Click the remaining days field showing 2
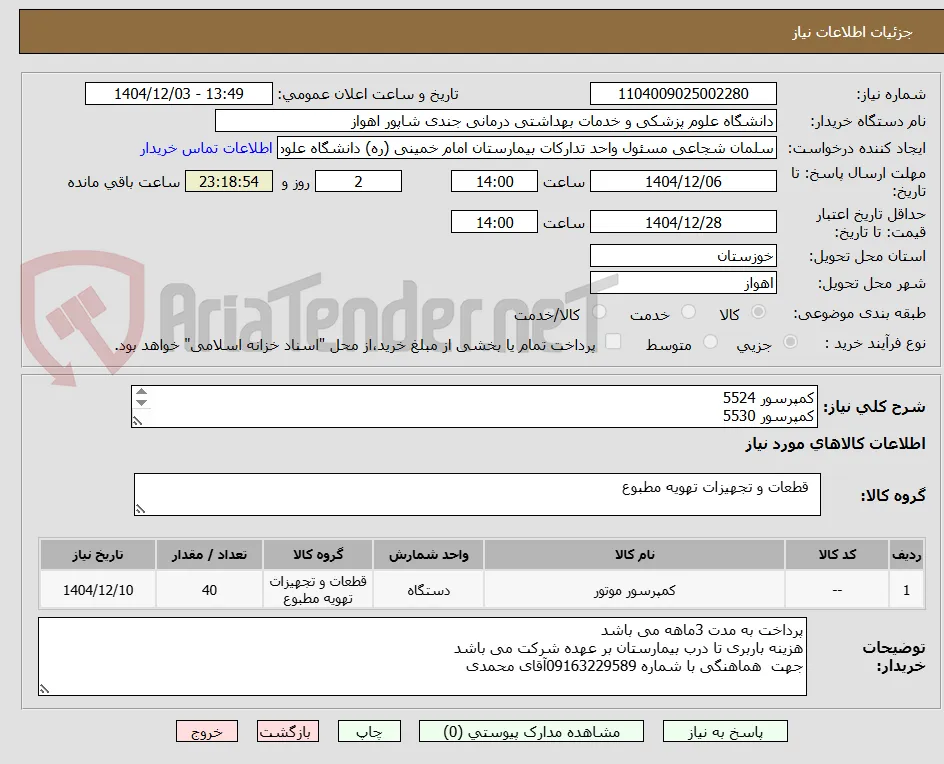This screenshot has width=944, height=764. coord(358,181)
